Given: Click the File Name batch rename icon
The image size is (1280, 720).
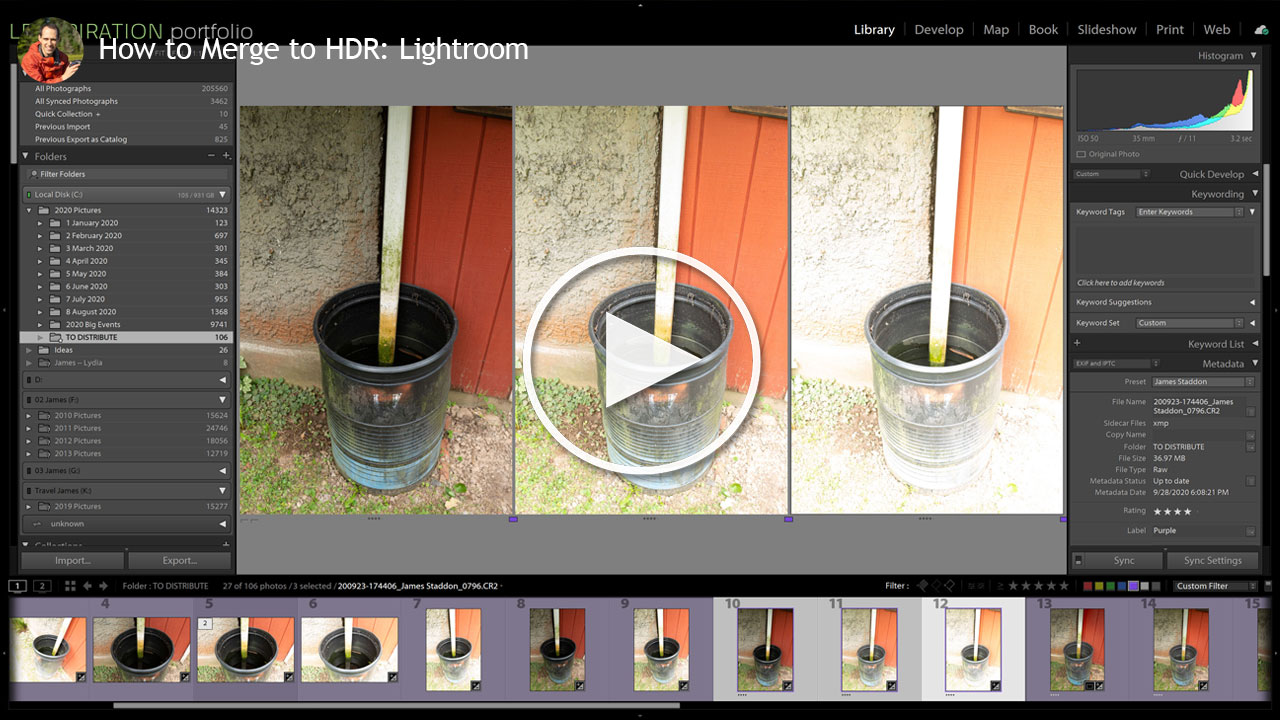Looking at the screenshot, I should pos(1250,411).
